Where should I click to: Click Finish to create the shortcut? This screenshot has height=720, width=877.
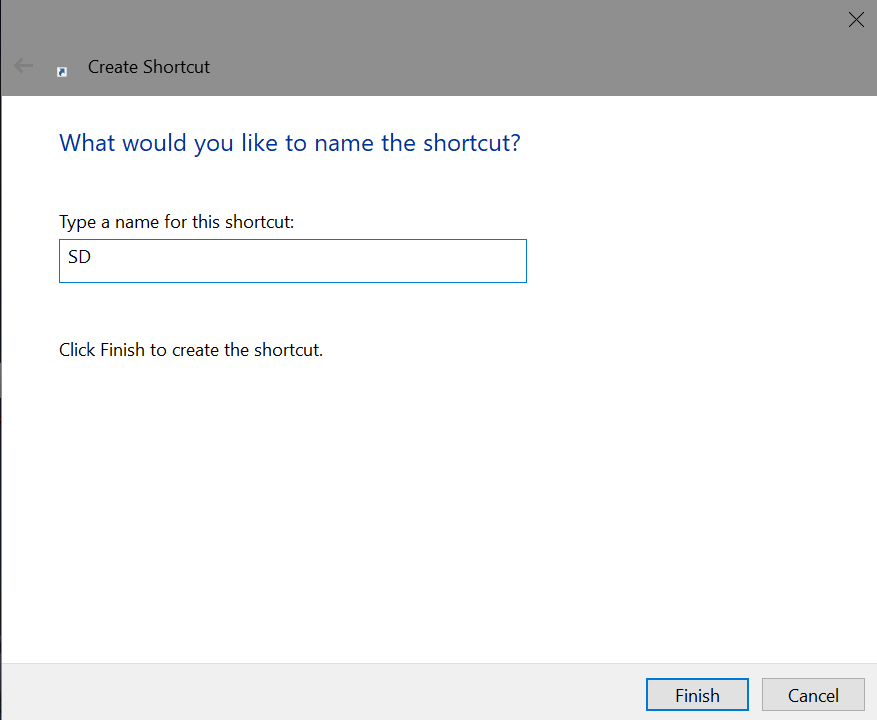point(697,695)
